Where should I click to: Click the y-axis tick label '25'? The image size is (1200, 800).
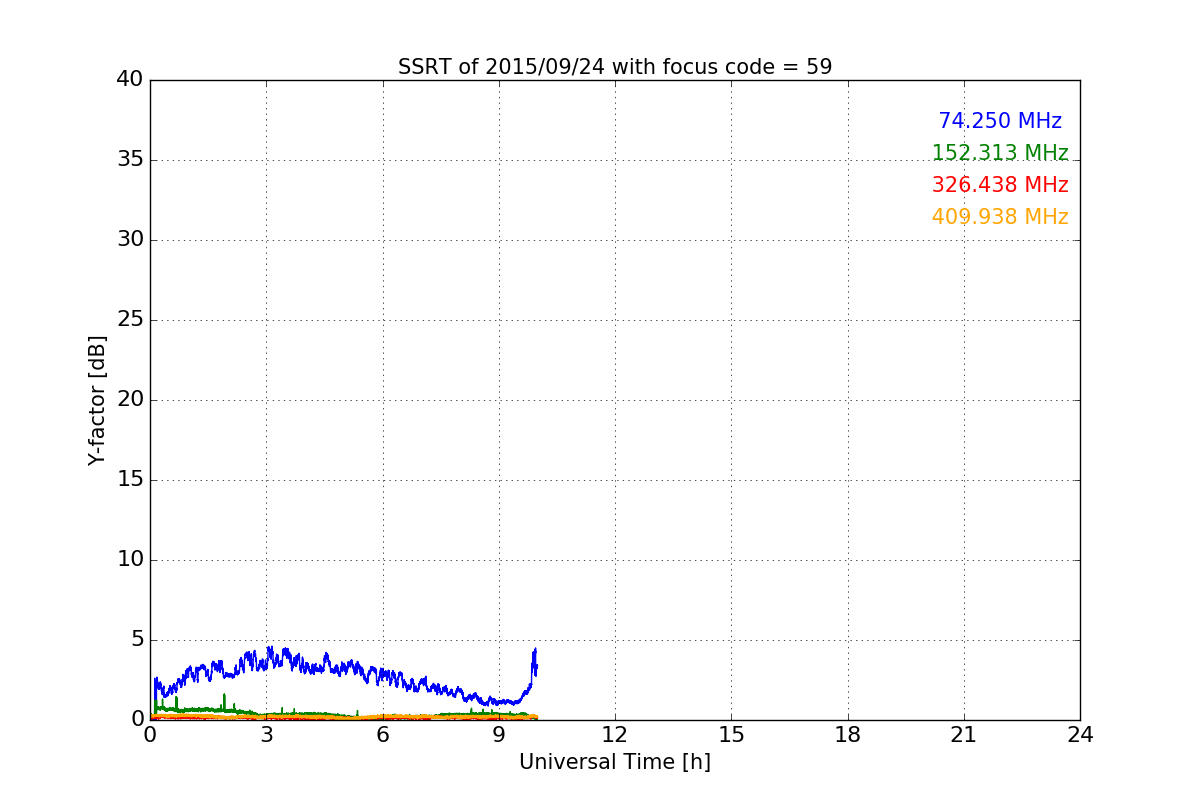(x=130, y=320)
